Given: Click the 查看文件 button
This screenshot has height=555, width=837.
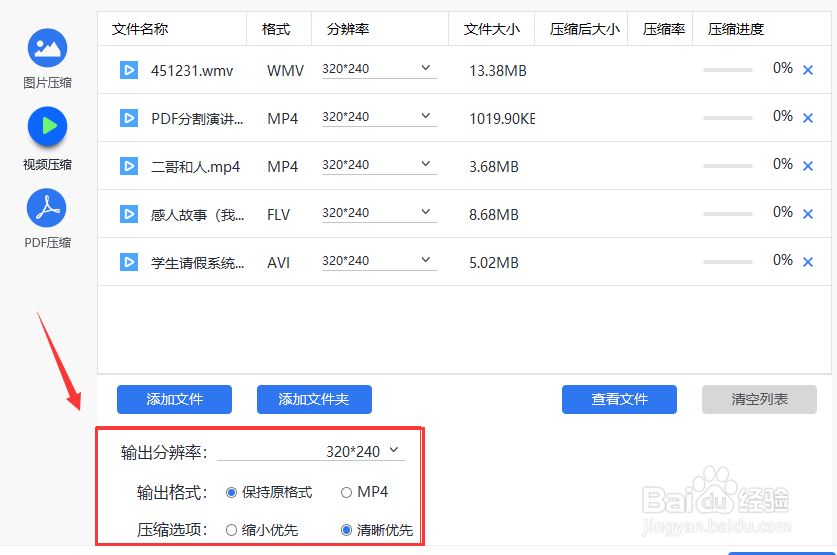Looking at the screenshot, I should click(x=619, y=399).
